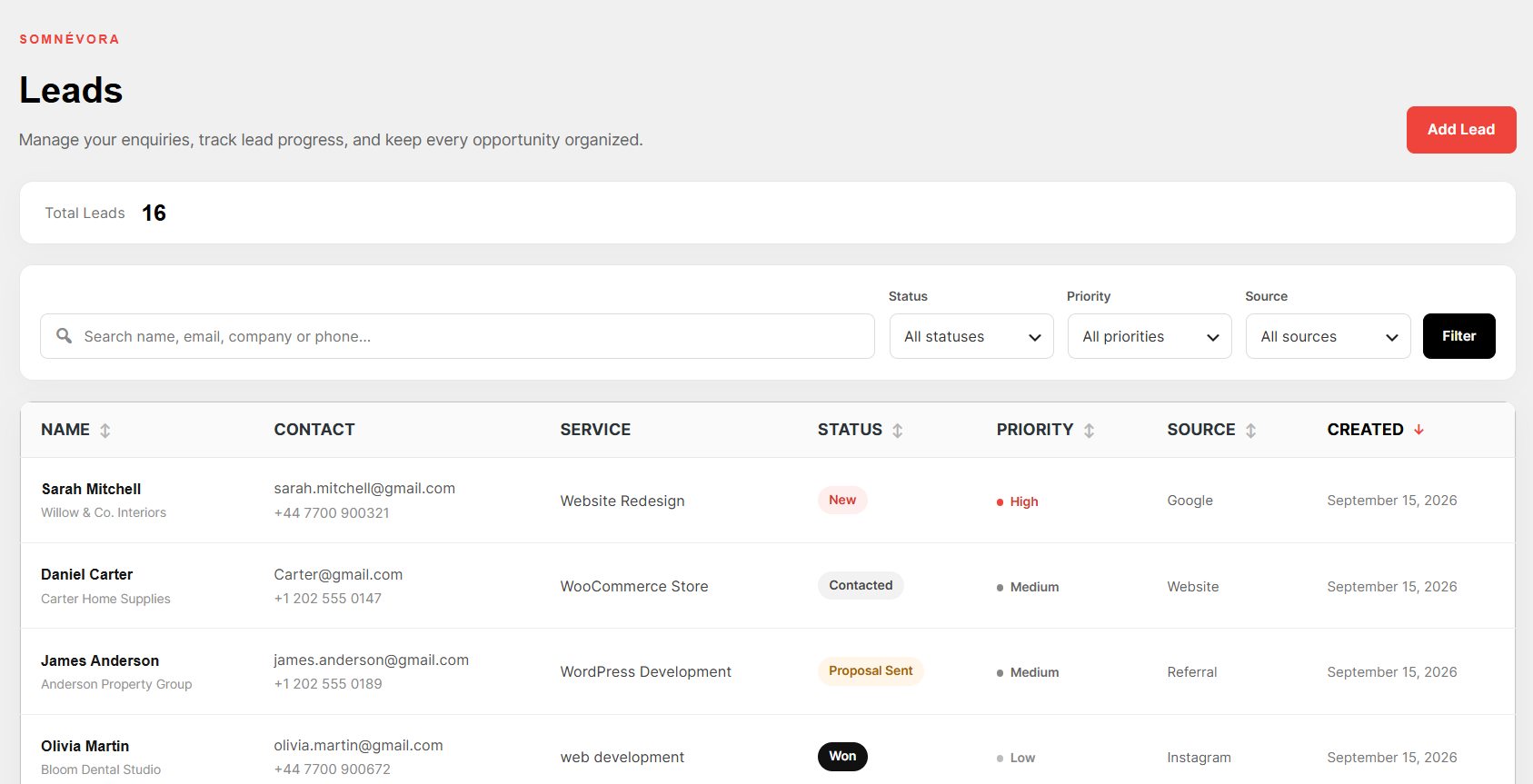Image resolution: width=1533 pixels, height=784 pixels.
Task: Sort table by Priority column arrows
Action: pos(1090,431)
